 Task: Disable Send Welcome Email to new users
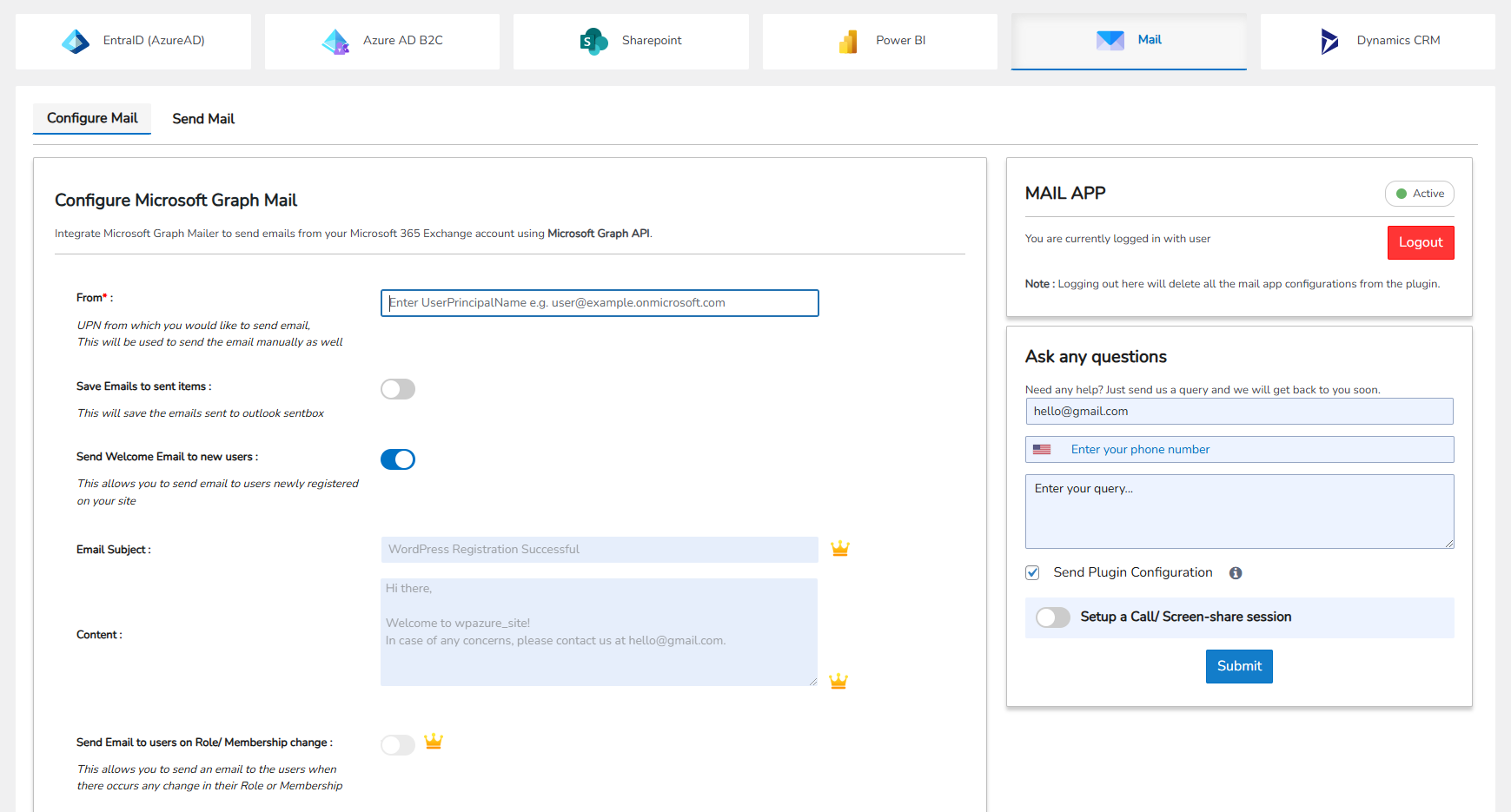coord(397,459)
